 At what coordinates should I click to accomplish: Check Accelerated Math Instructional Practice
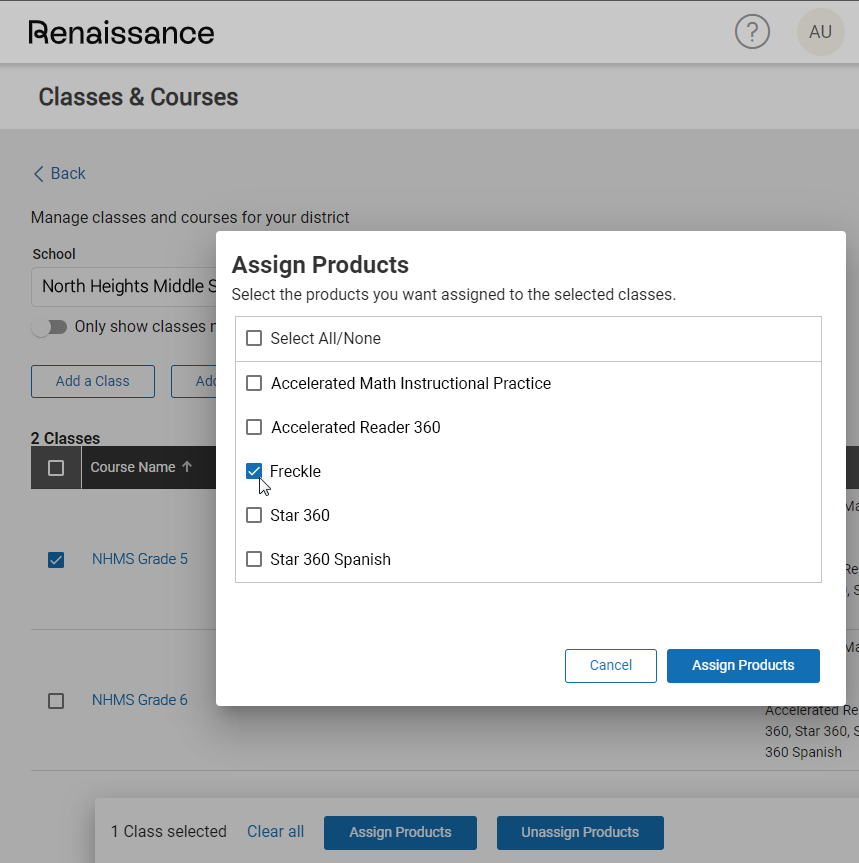(254, 383)
